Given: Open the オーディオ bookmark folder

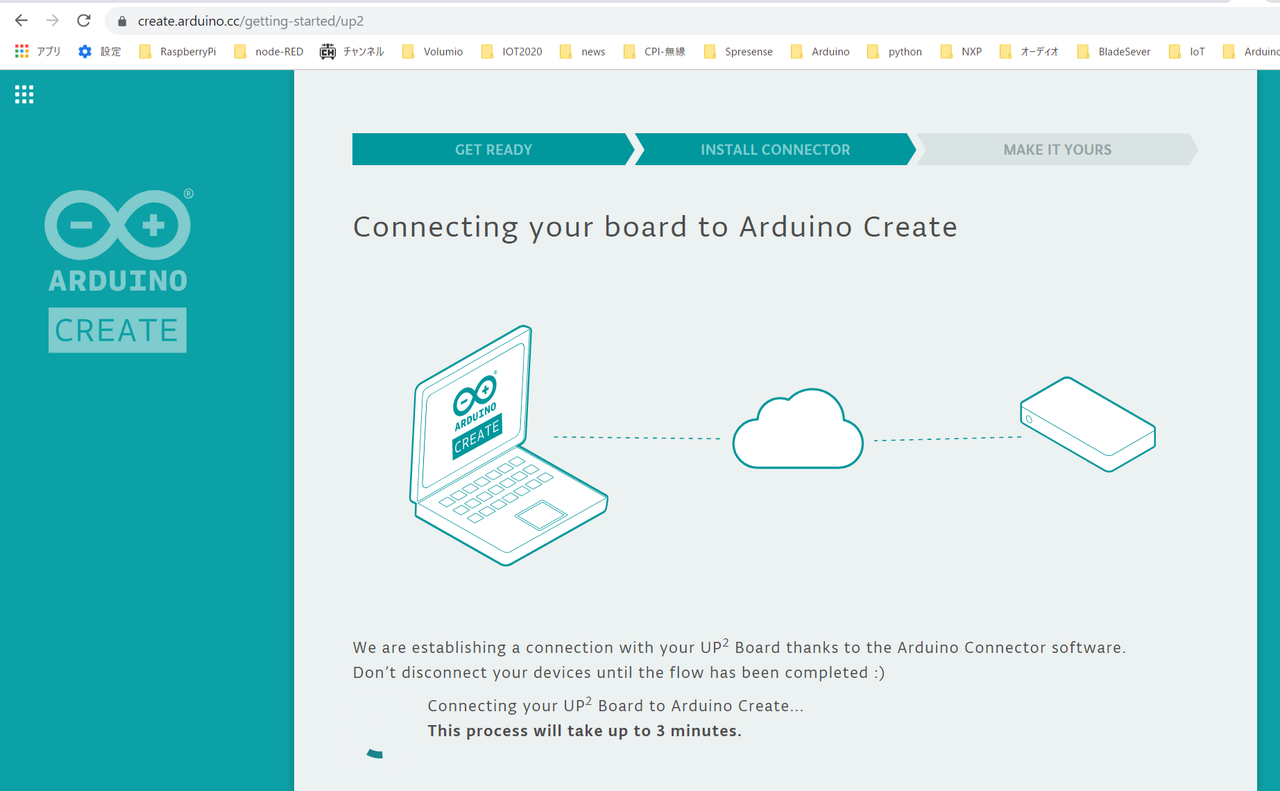Looking at the screenshot, I should point(1028,51).
